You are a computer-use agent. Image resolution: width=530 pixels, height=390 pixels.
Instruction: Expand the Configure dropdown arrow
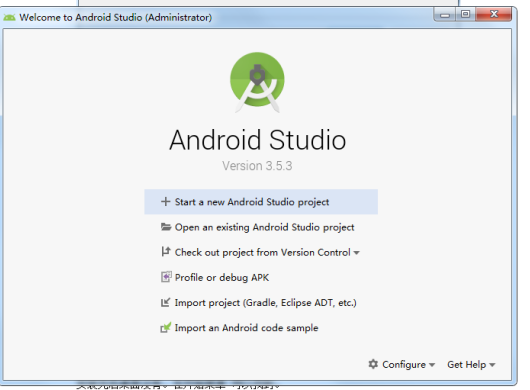coord(432,365)
